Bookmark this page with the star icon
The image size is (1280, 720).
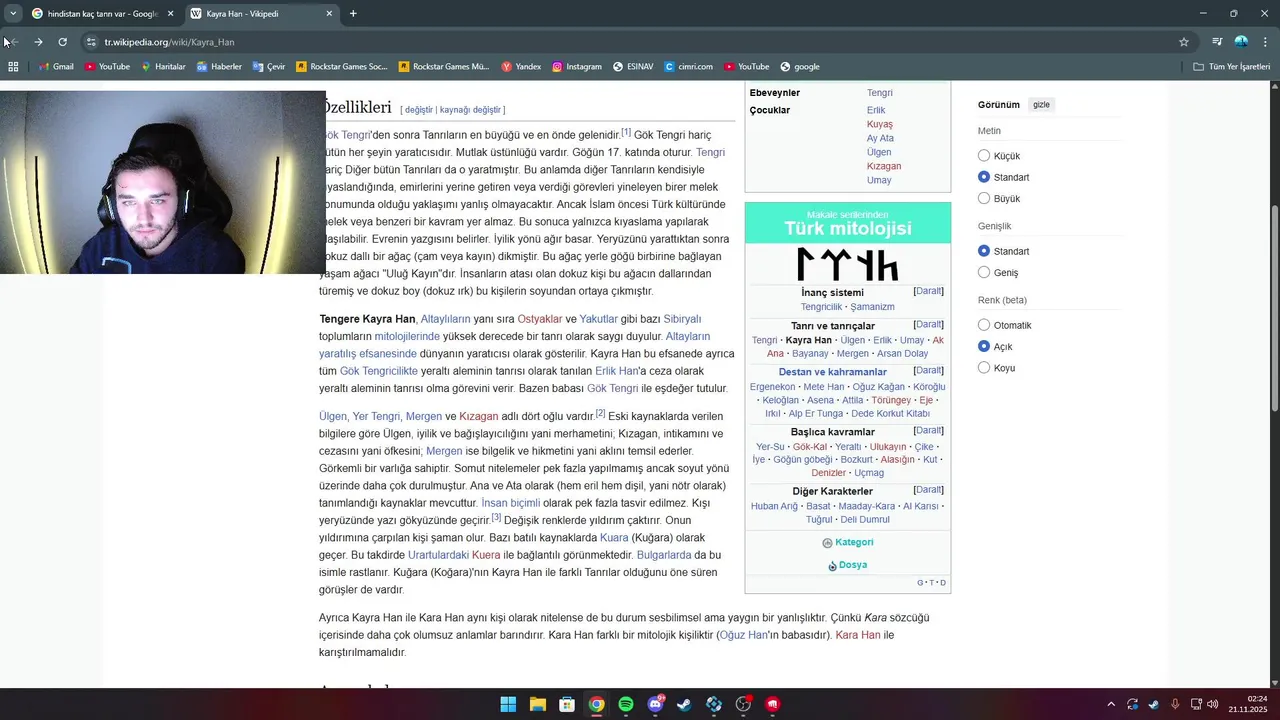tap(1184, 42)
